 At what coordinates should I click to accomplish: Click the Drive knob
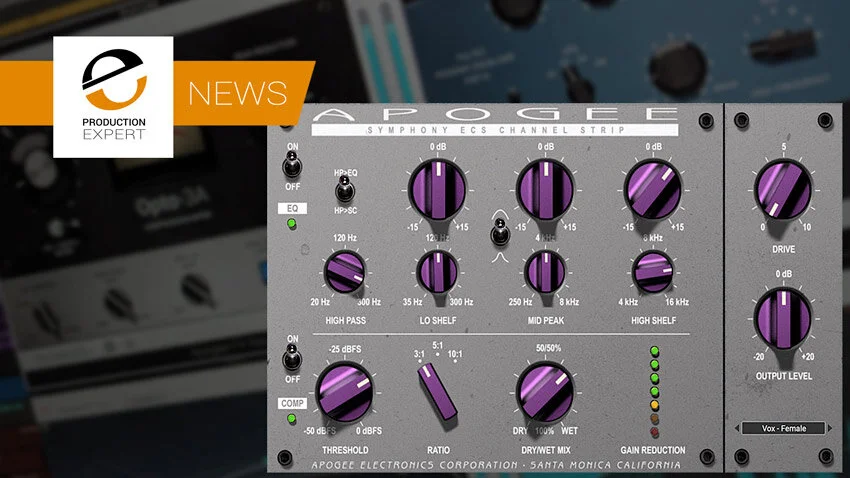783,190
